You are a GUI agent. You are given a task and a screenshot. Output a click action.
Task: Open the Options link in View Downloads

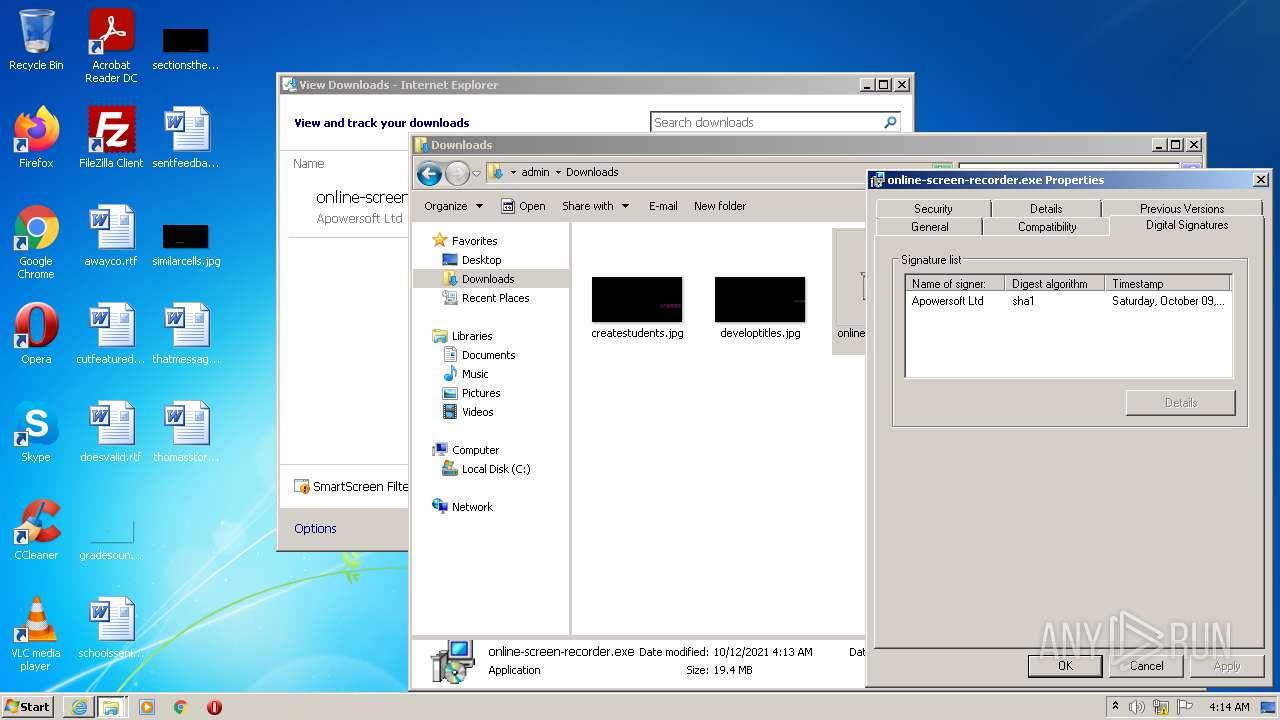coord(315,528)
